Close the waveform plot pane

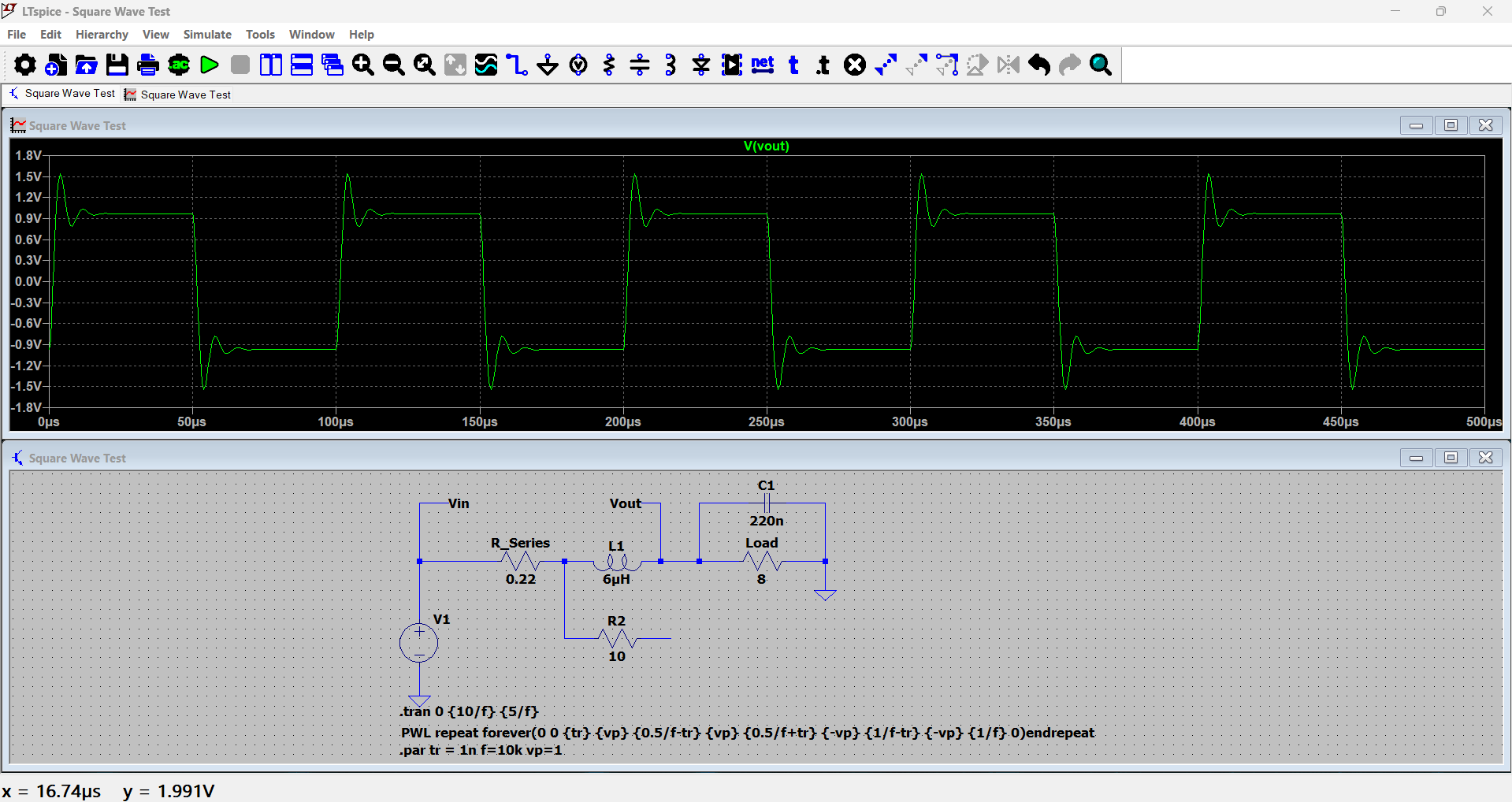(1485, 125)
